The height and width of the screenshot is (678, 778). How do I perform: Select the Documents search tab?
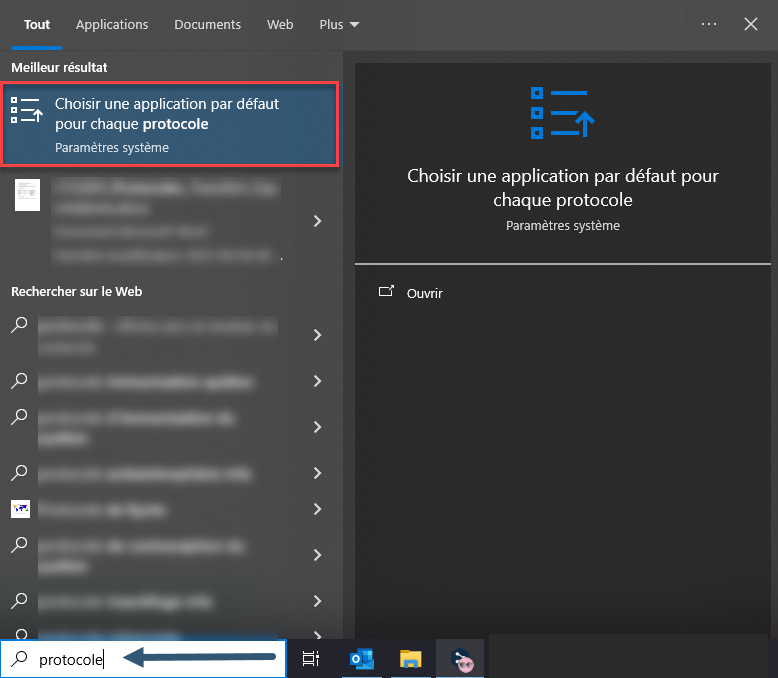coord(207,24)
